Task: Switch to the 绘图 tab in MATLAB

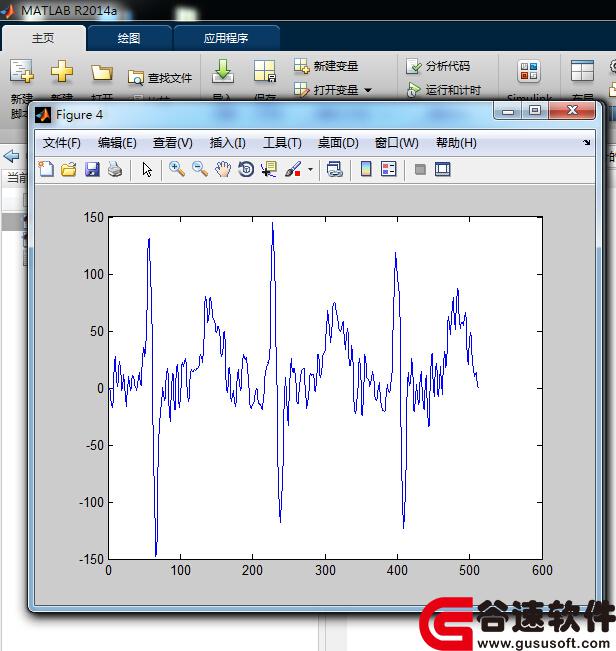Action: 129,38
